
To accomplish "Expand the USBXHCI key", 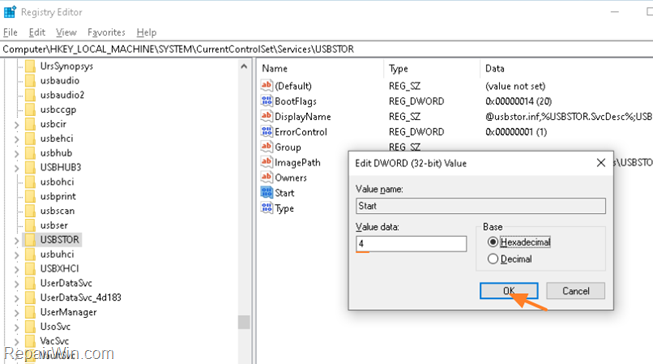I will click(16, 269).
